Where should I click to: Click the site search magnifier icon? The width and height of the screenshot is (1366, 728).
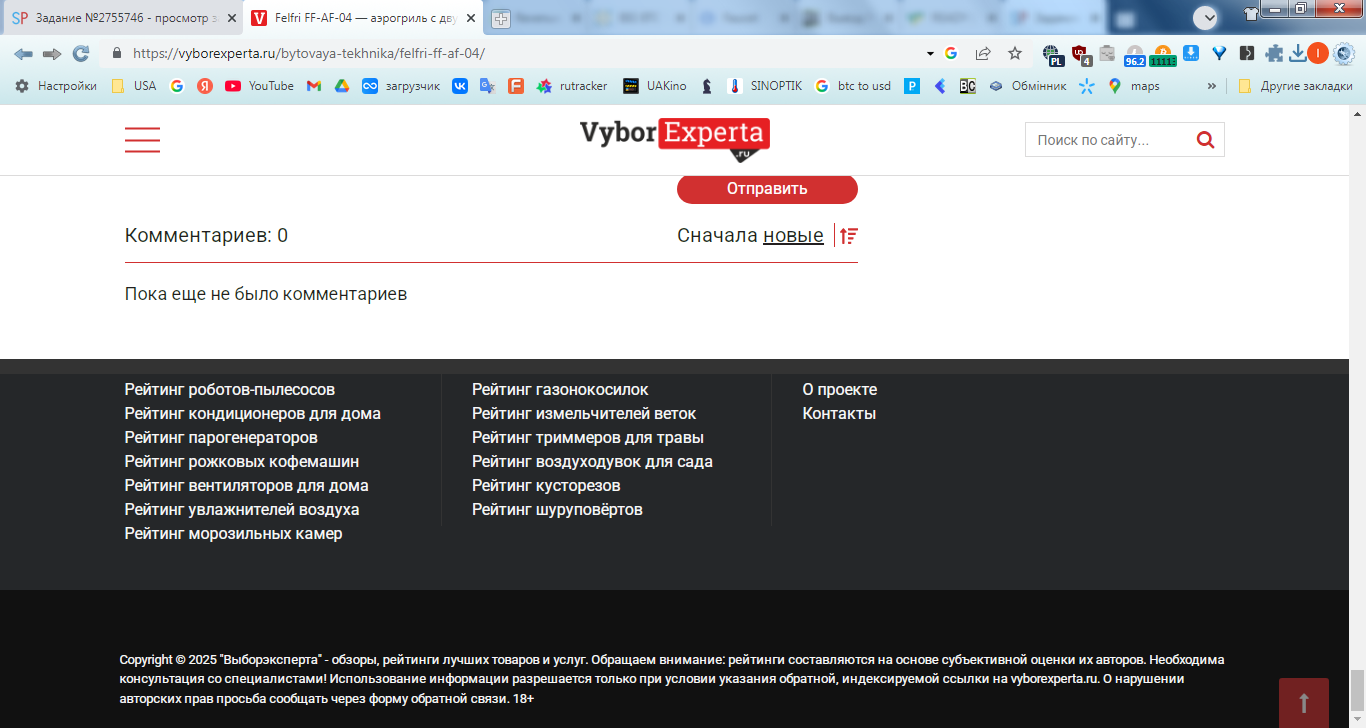(1206, 140)
